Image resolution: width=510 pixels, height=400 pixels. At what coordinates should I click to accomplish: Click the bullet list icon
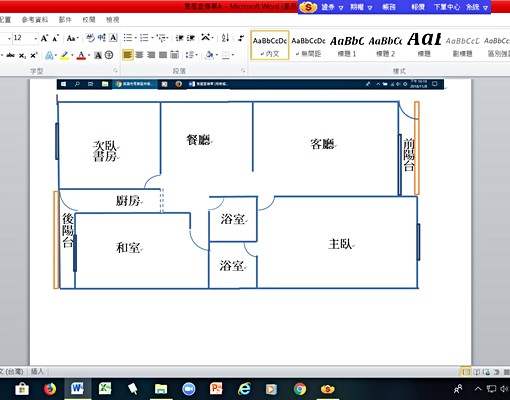click(128, 38)
